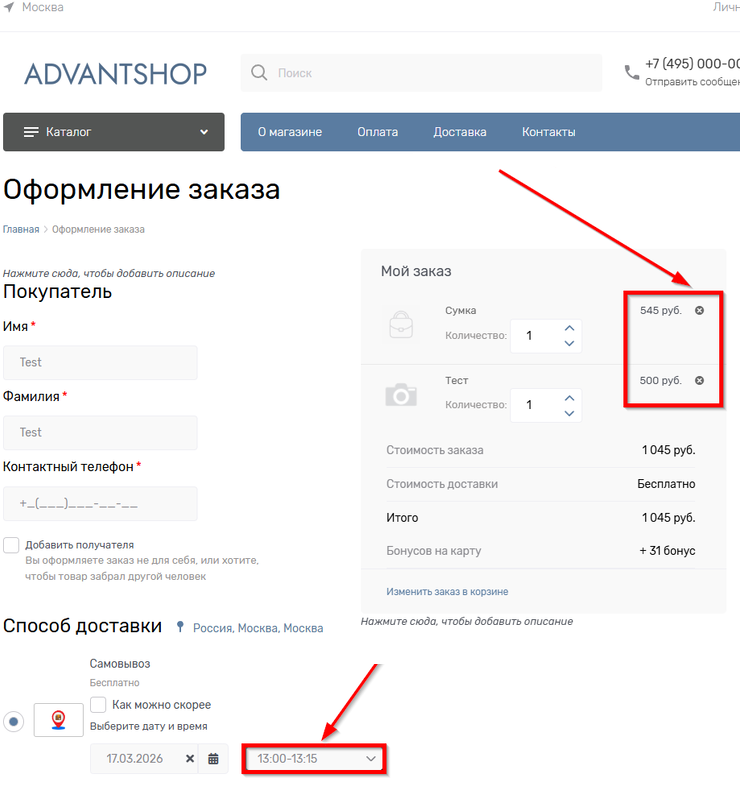This screenshot has height=788, width=740.
Task: Click description placeholder above Покупатель
Action: coord(109,273)
